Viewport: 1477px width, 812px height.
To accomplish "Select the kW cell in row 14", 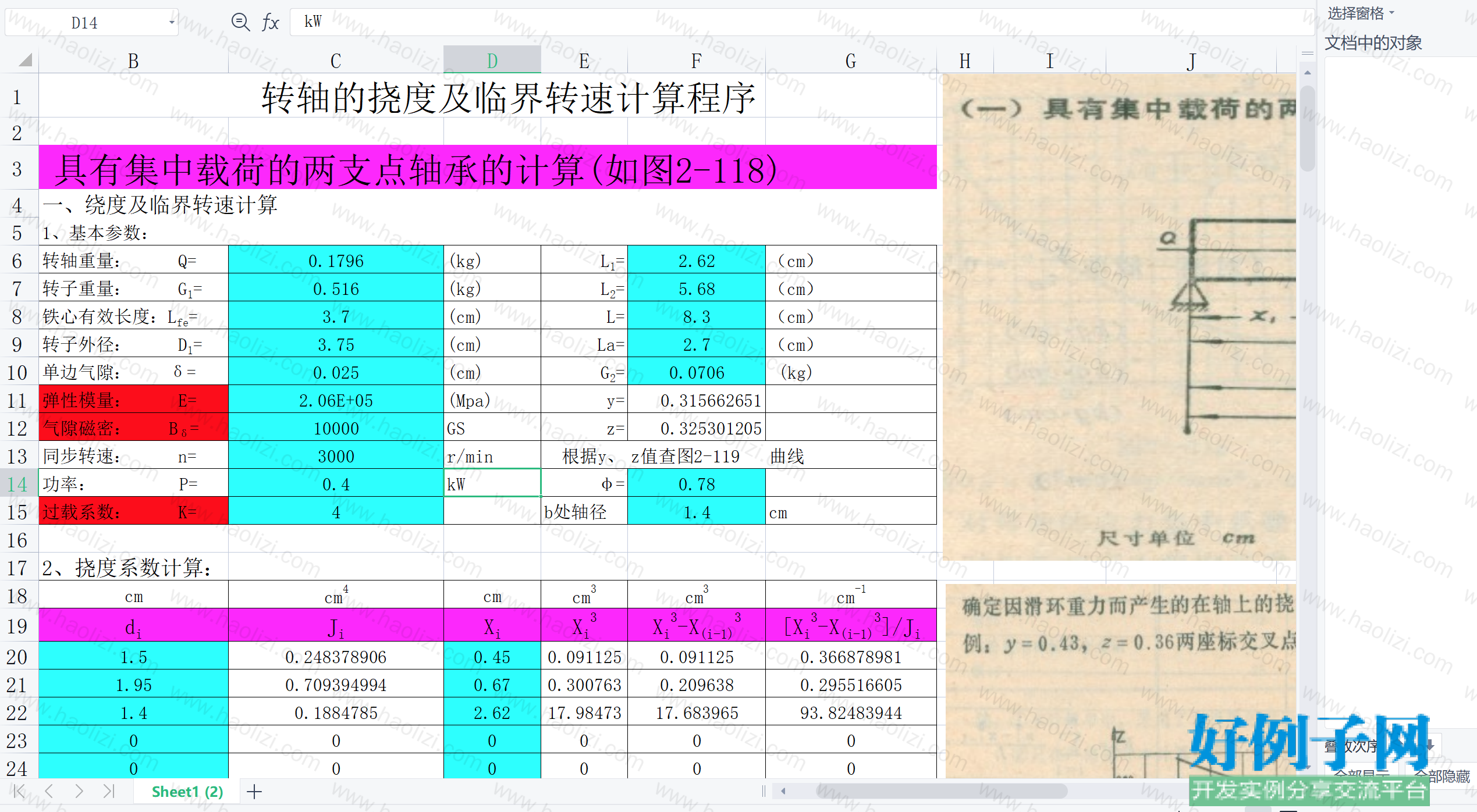I will tap(492, 483).
